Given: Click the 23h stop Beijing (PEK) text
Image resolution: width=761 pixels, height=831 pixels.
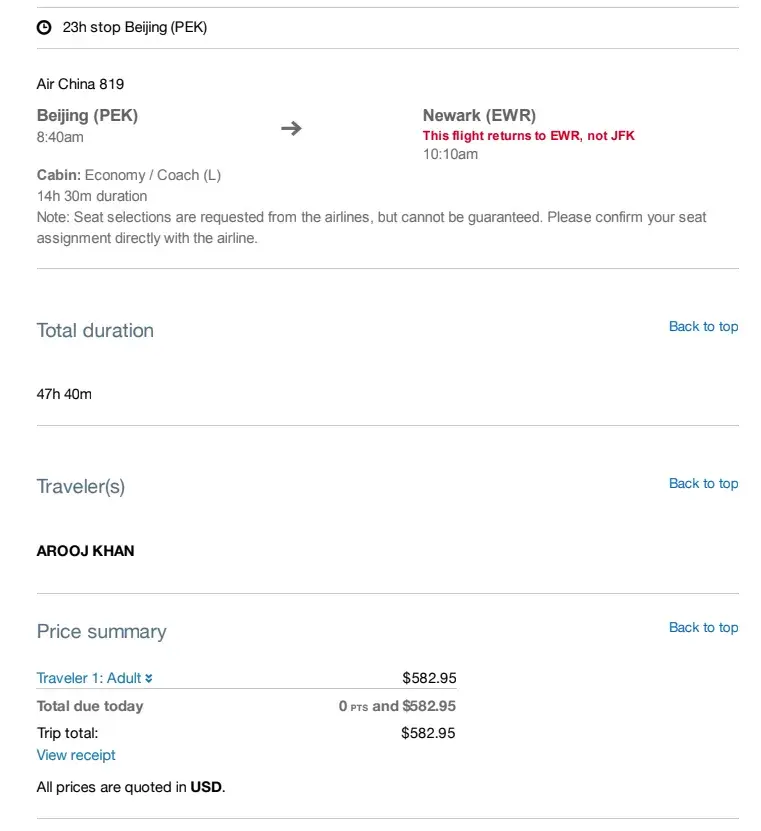Looking at the screenshot, I should [x=135, y=28].
